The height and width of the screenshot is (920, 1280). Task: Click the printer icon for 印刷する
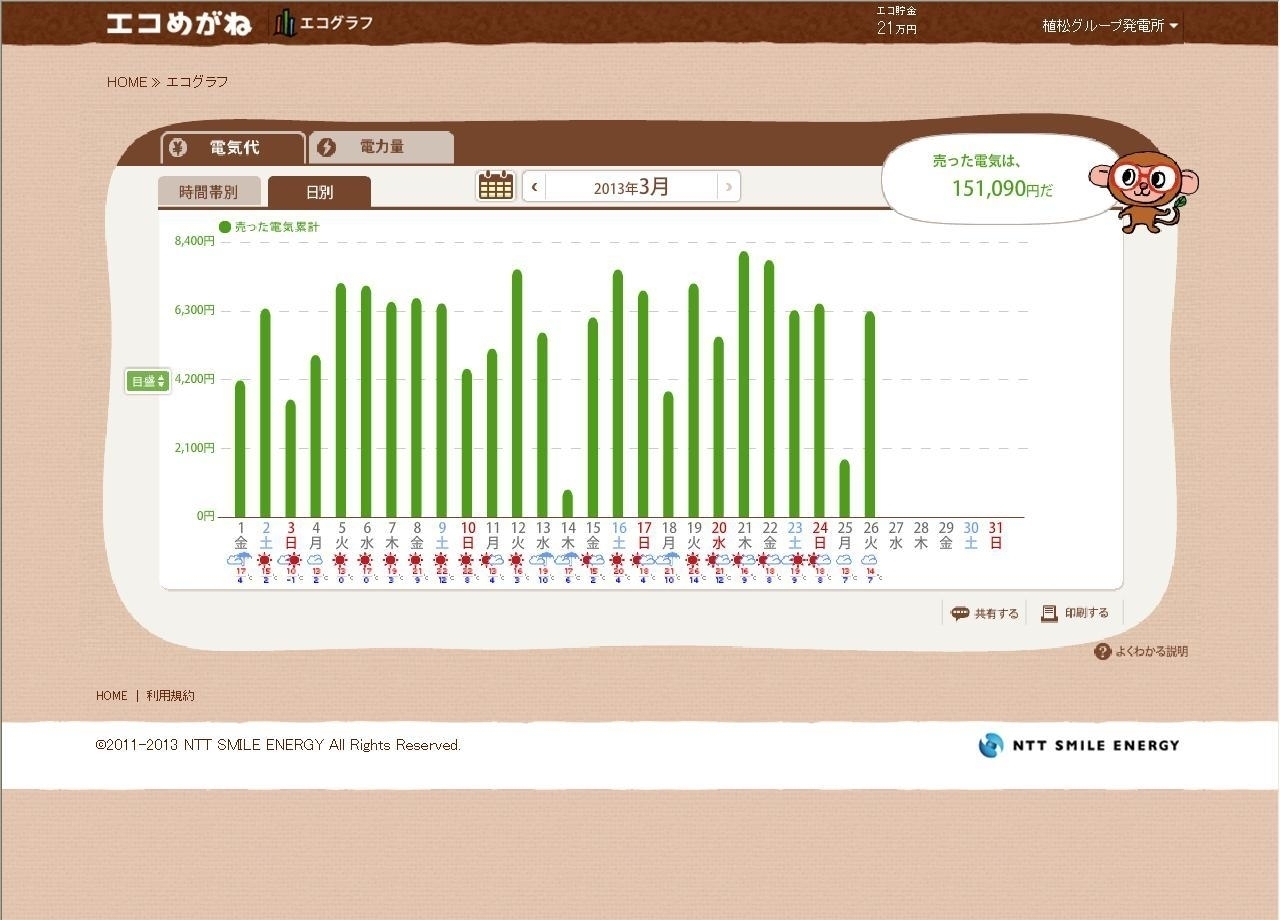(1049, 613)
